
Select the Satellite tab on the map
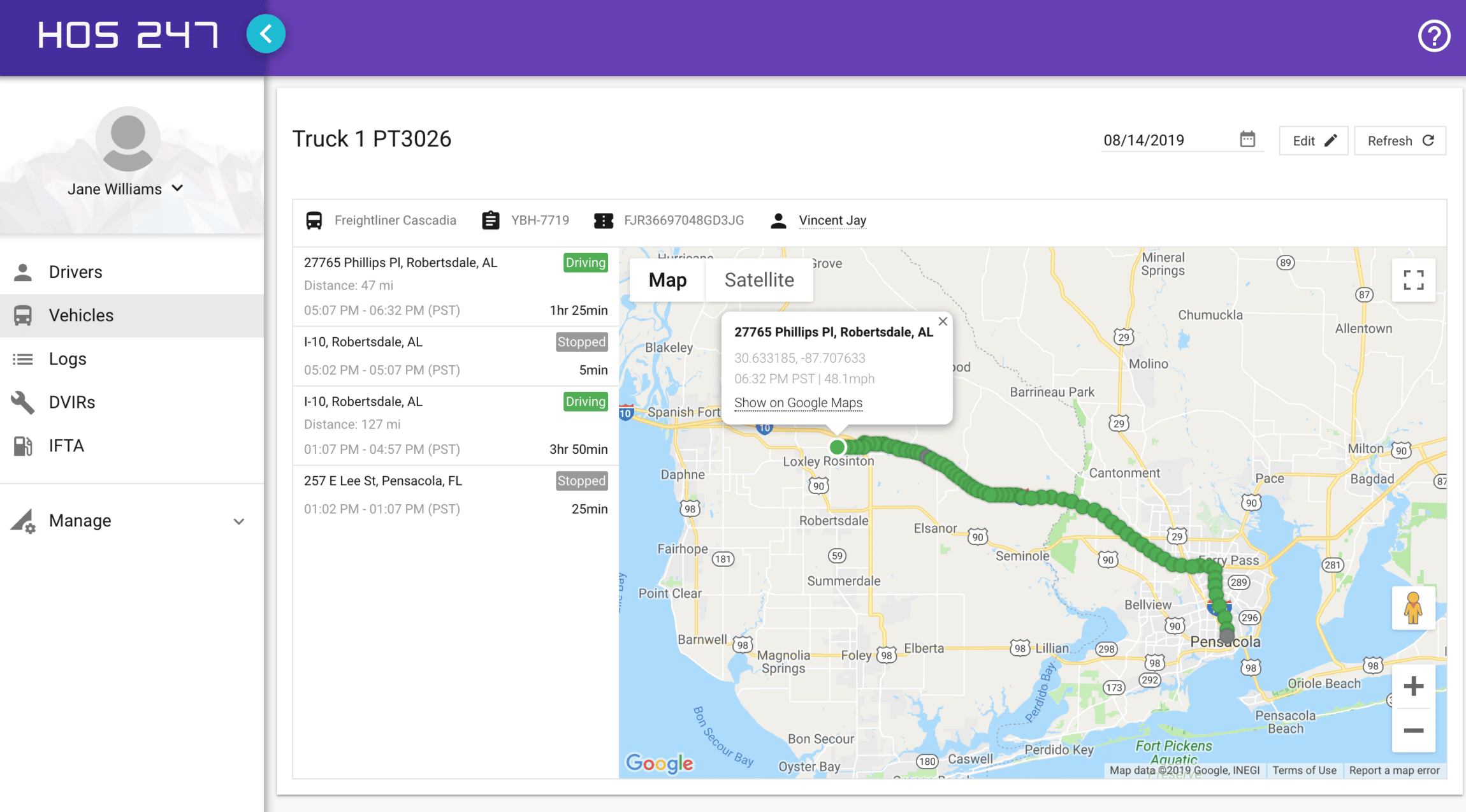click(x=759, y=280)
